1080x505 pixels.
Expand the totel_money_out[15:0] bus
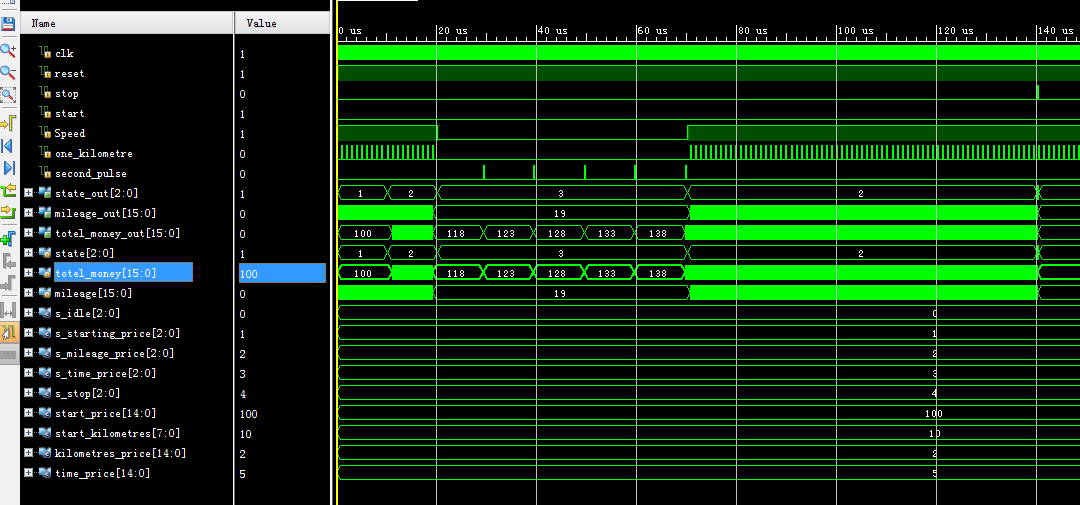[28, 233]
